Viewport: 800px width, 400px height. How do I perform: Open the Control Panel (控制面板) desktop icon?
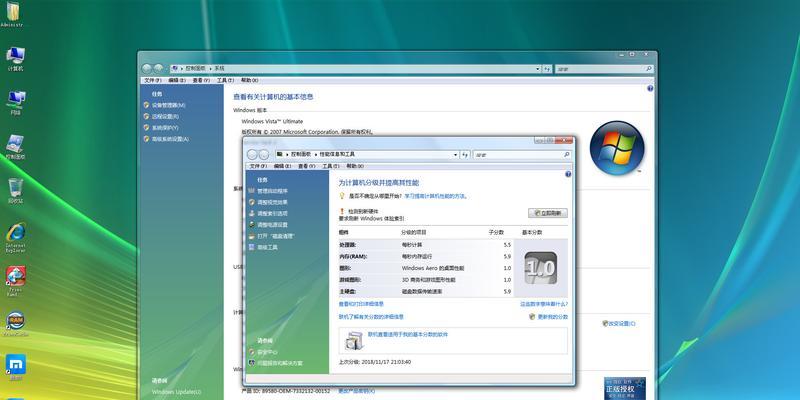pyautogui.click(x=15, y=147)
